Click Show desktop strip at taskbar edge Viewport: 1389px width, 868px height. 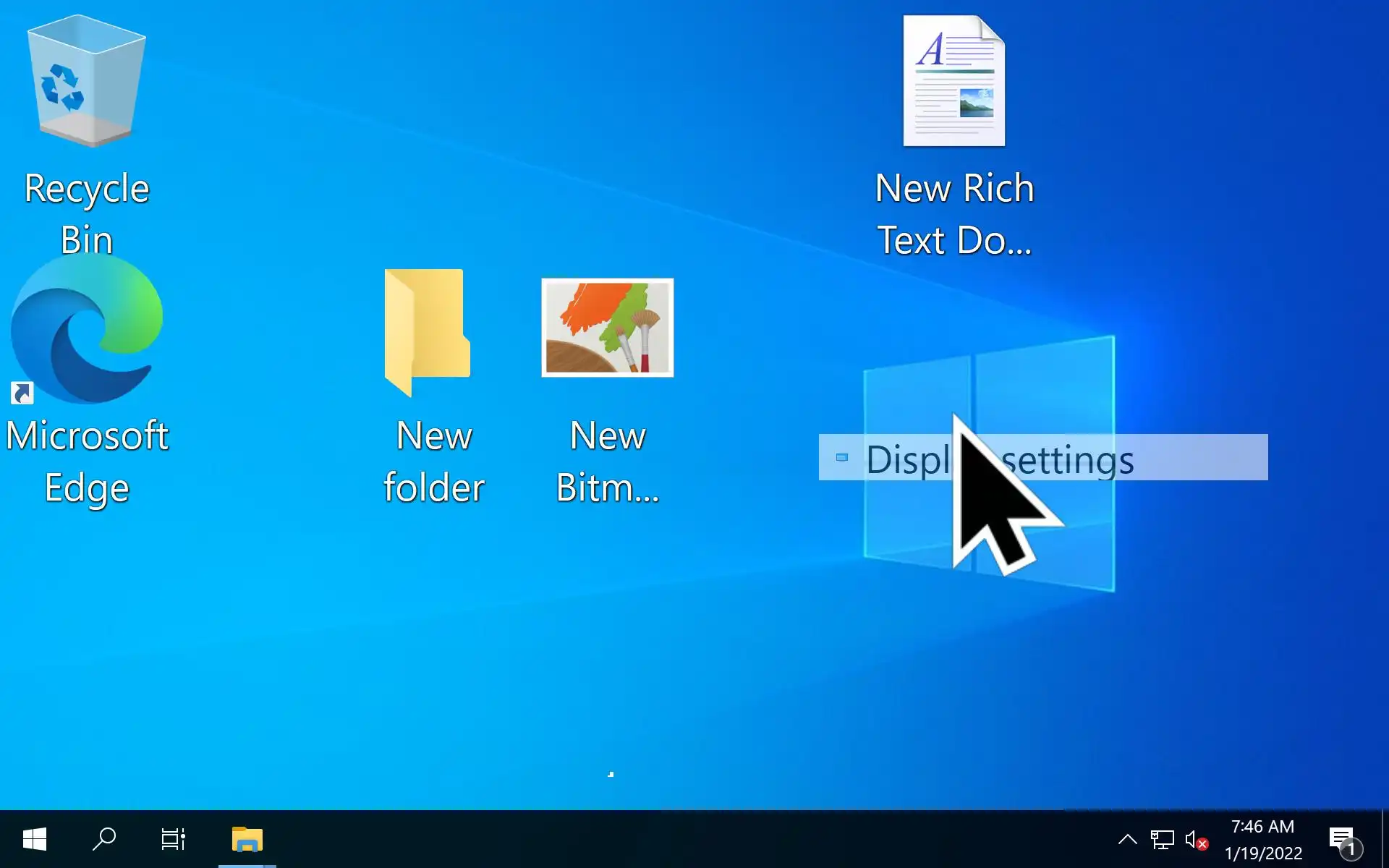click(x=1385, y=840)
